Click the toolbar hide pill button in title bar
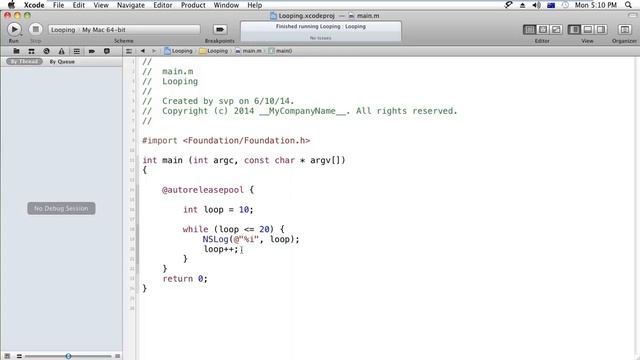 click(632, 15)
